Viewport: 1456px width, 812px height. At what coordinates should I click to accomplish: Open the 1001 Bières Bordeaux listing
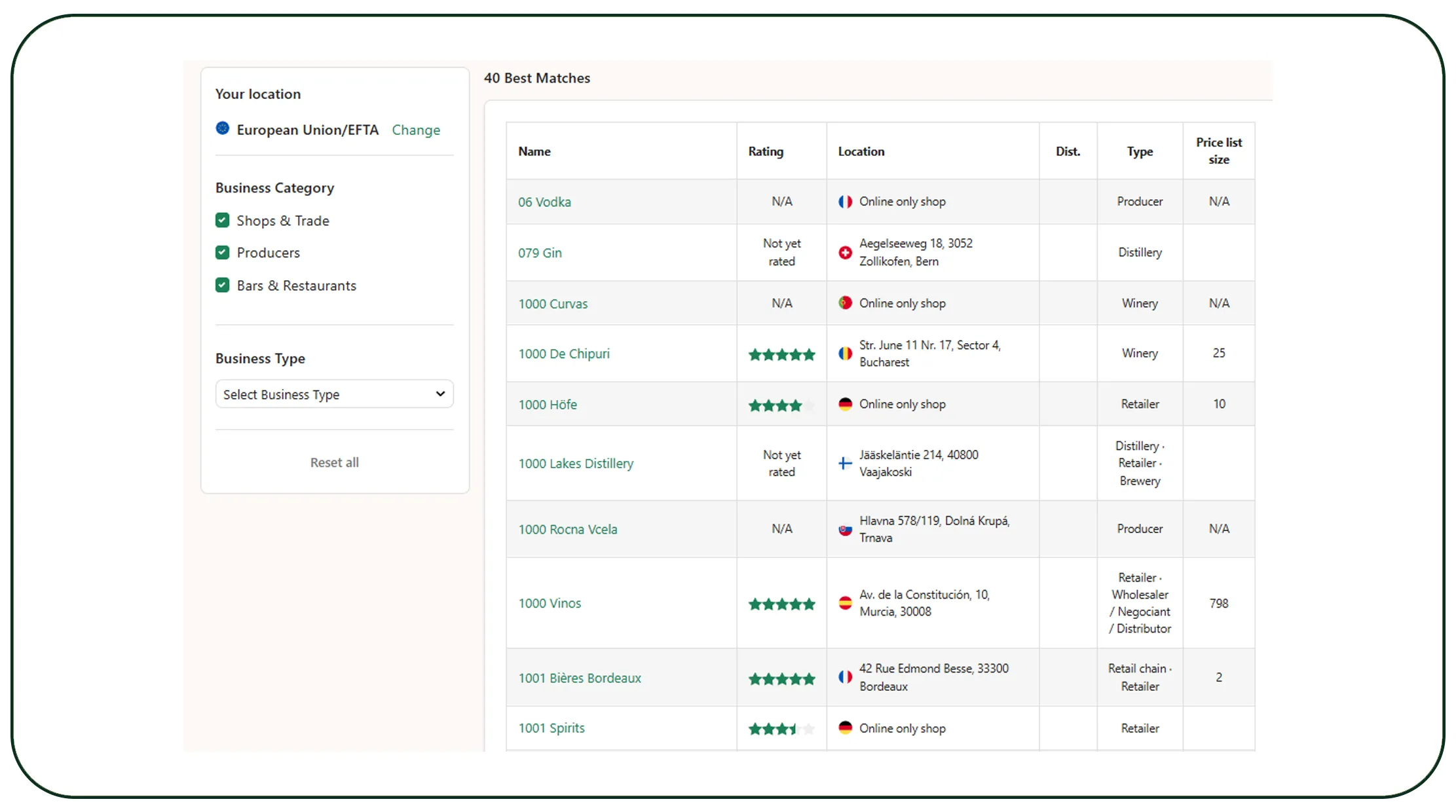click(x=580, y=678)
